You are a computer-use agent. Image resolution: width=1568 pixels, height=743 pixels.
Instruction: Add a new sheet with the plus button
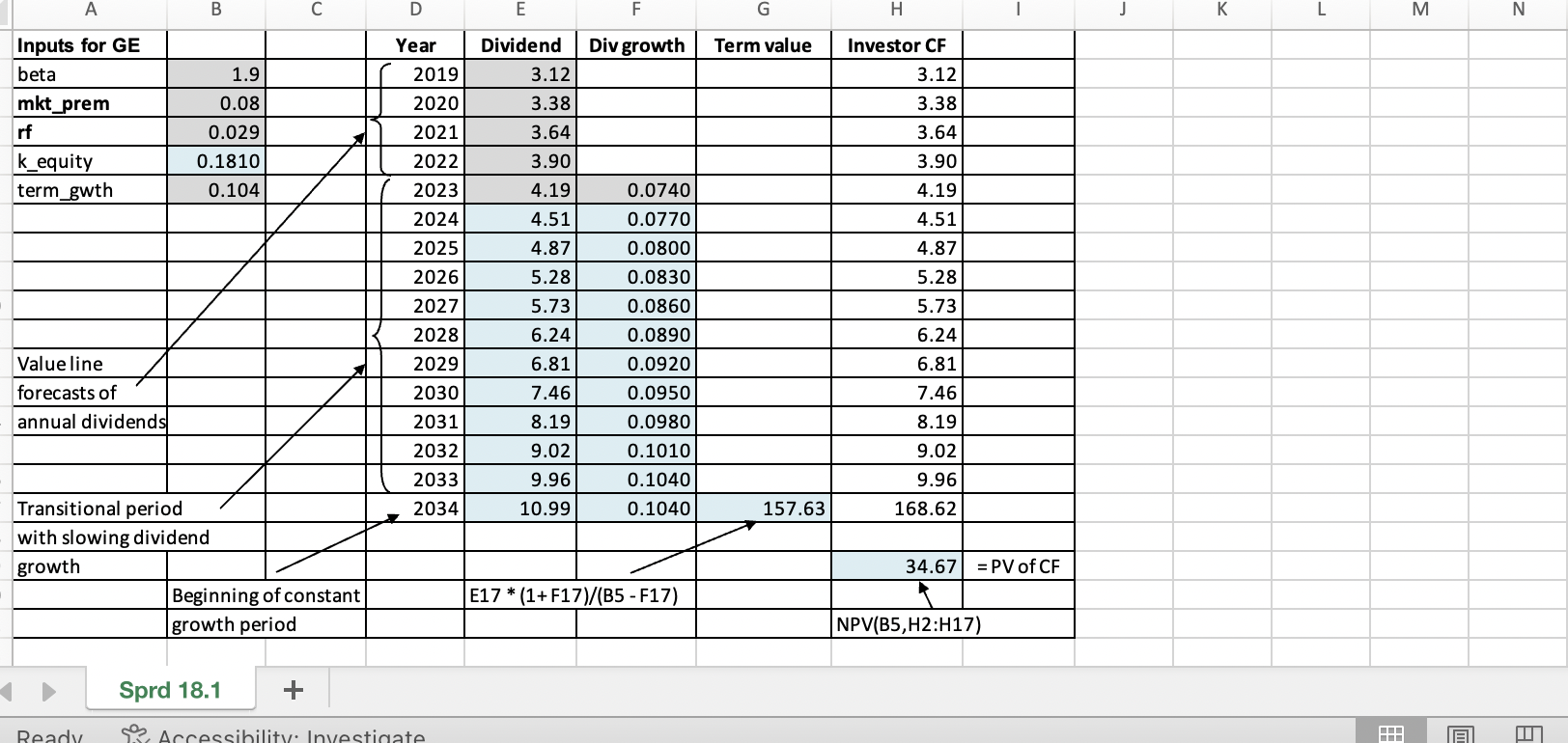tap(294, 690)
